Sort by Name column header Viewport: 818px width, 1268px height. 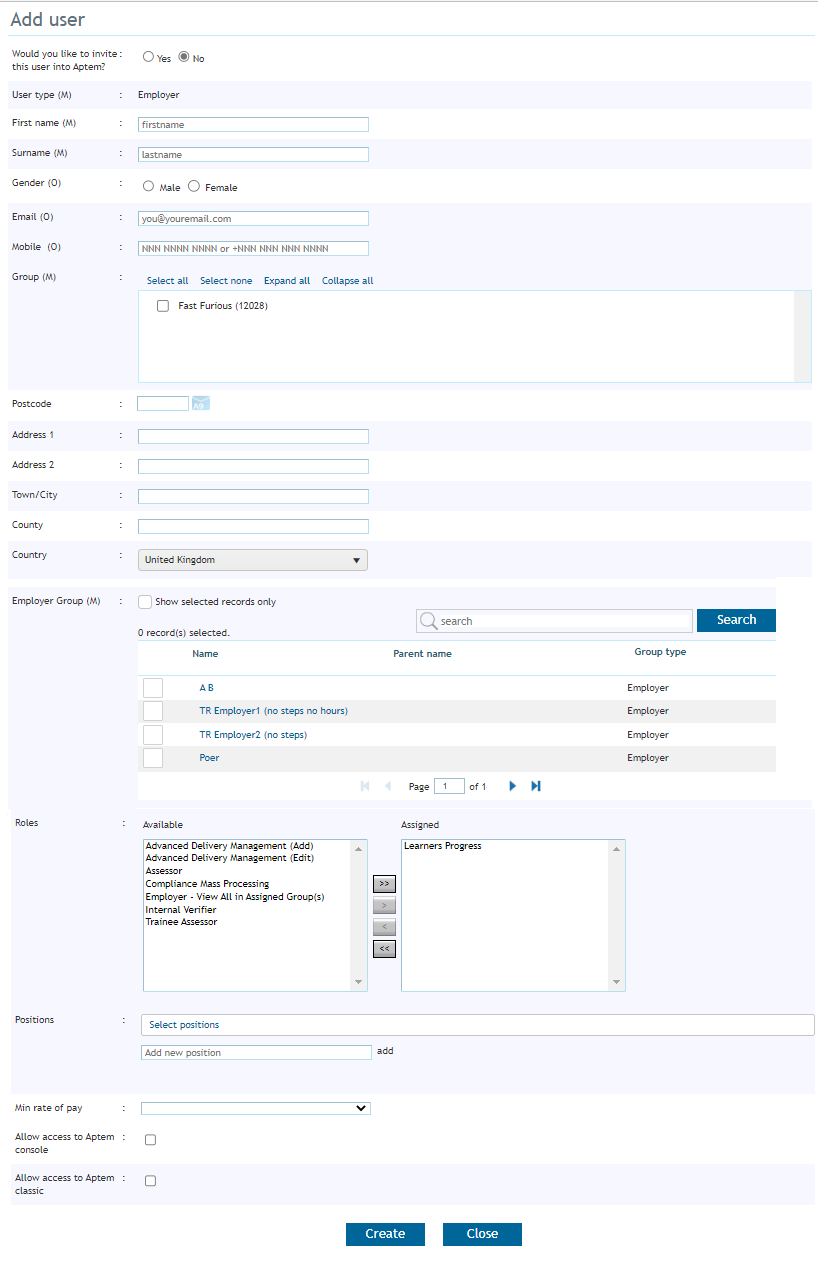[205, 654]
